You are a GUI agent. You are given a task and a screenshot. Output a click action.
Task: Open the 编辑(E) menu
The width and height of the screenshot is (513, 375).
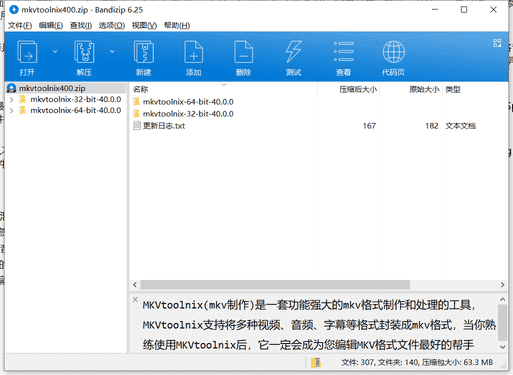pos(51,25)
